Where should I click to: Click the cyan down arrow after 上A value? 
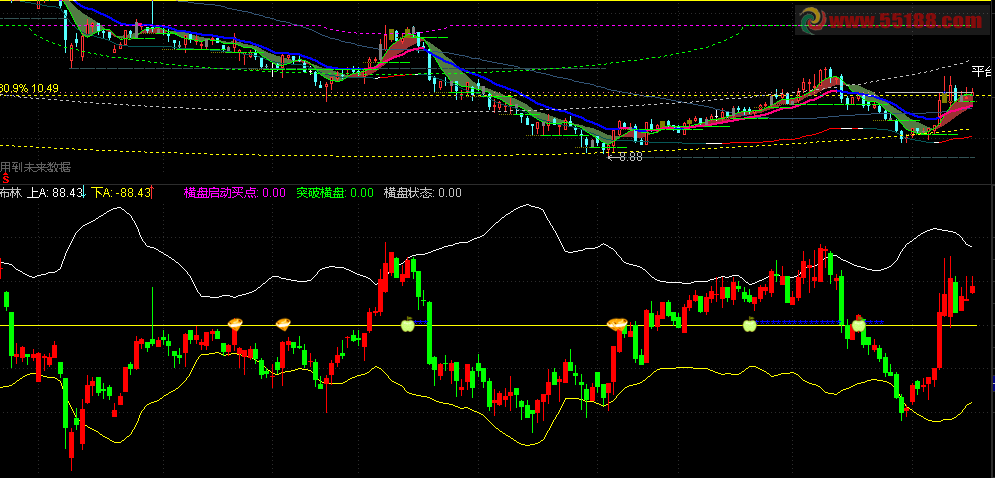point(84,193)
